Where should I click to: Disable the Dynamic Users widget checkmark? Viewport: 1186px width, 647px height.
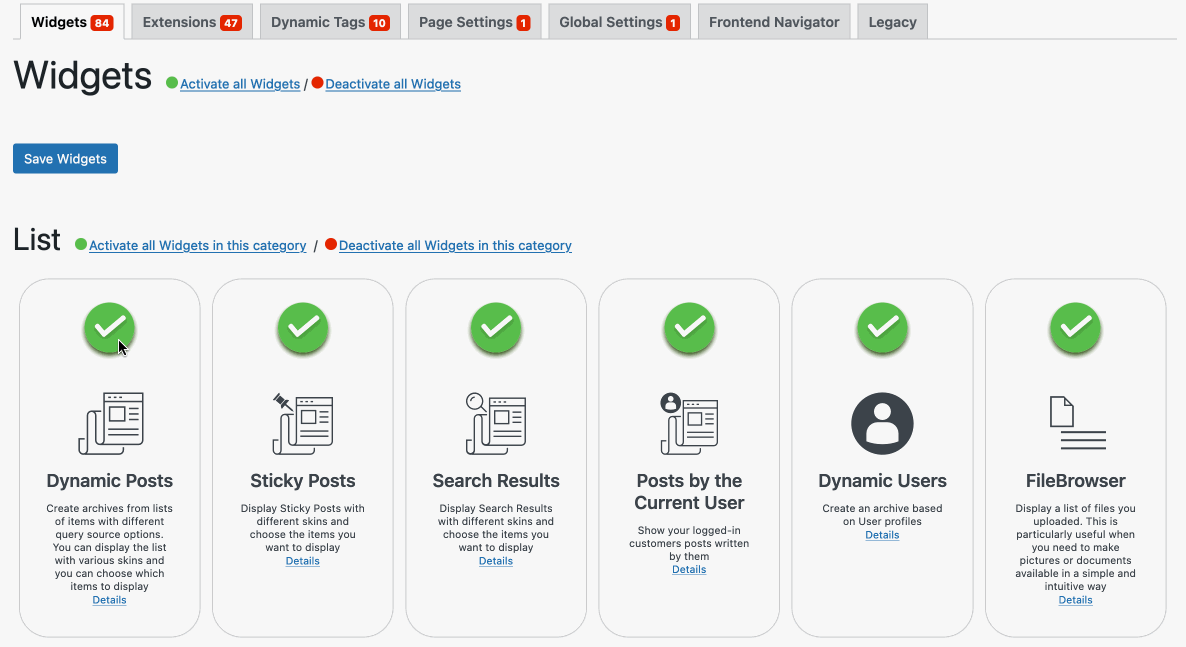[x=882, y=328]
